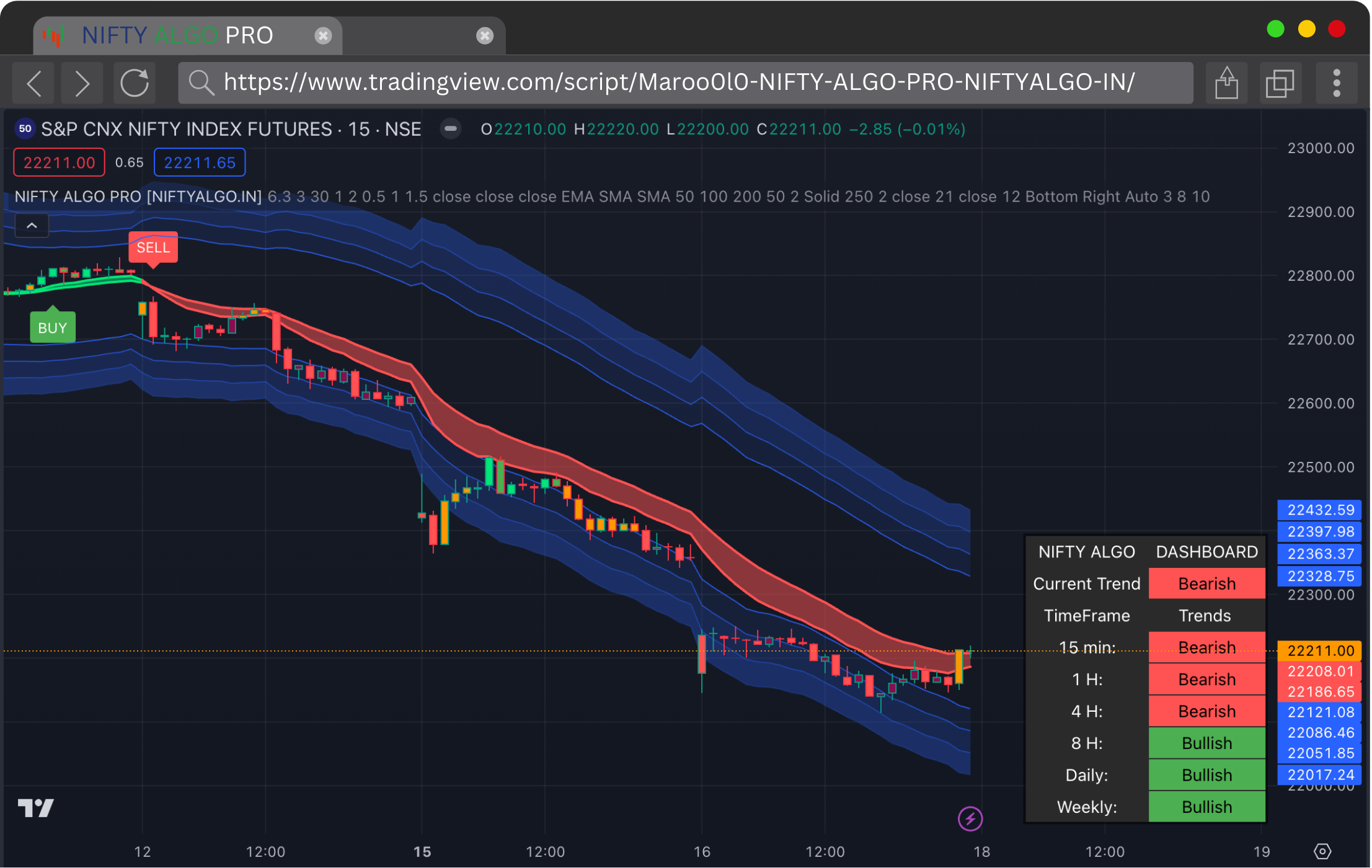Reload the page with the refresh icon
The image size is (1372, 868).
pos(135,82)
